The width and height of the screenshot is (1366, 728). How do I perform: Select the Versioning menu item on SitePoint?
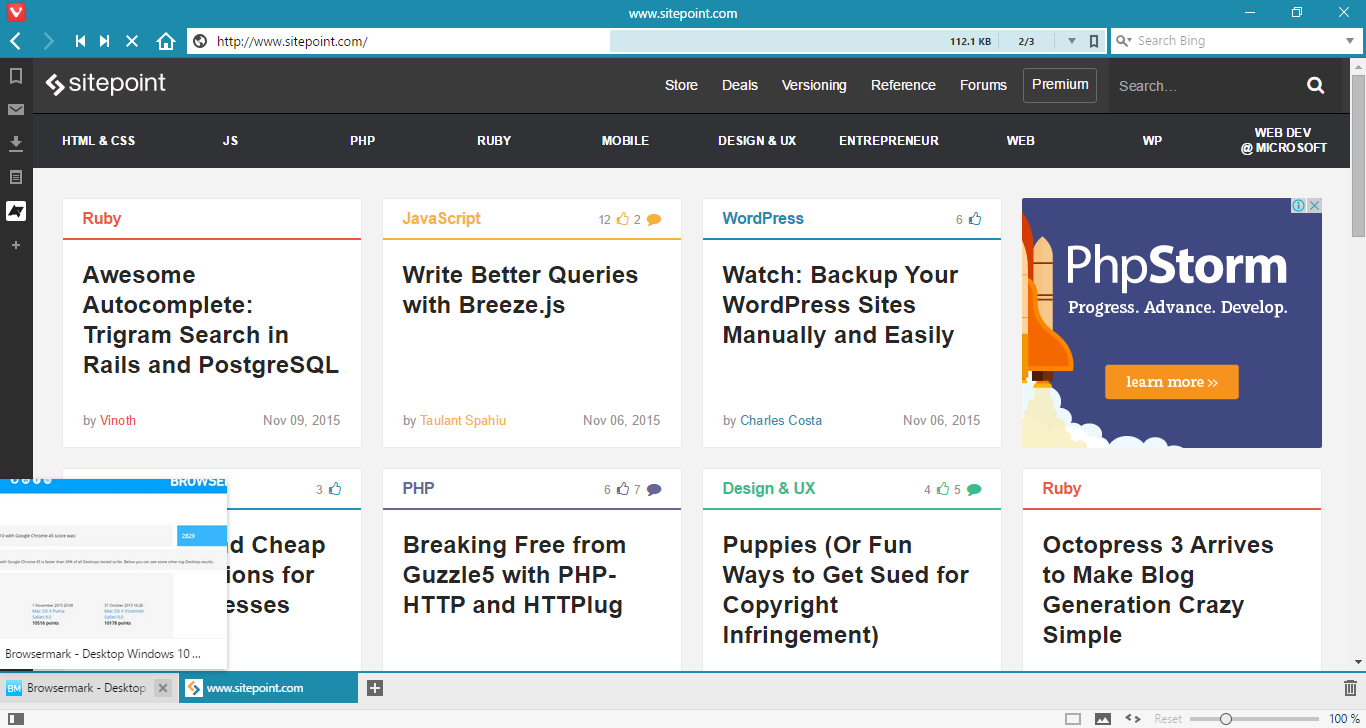point(814,86)
